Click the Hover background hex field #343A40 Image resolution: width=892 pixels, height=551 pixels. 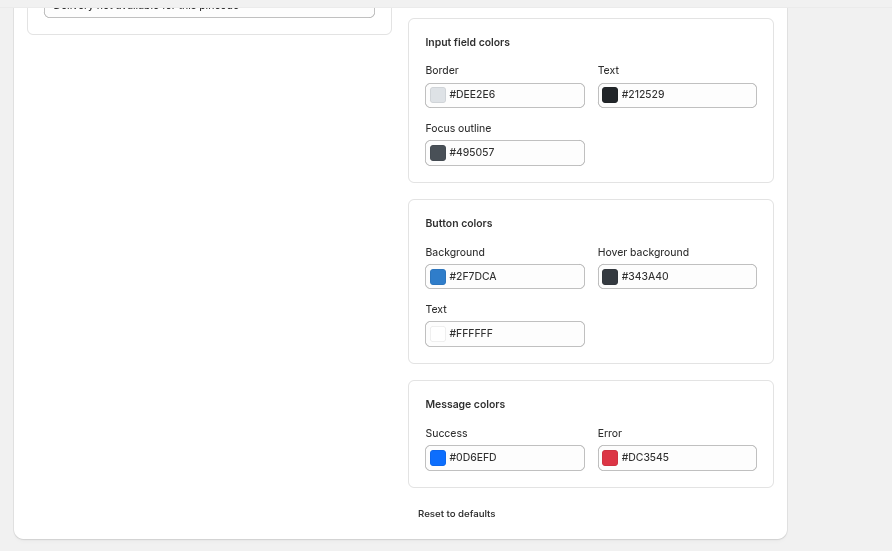pyautogui.click(x=677, y=276)
